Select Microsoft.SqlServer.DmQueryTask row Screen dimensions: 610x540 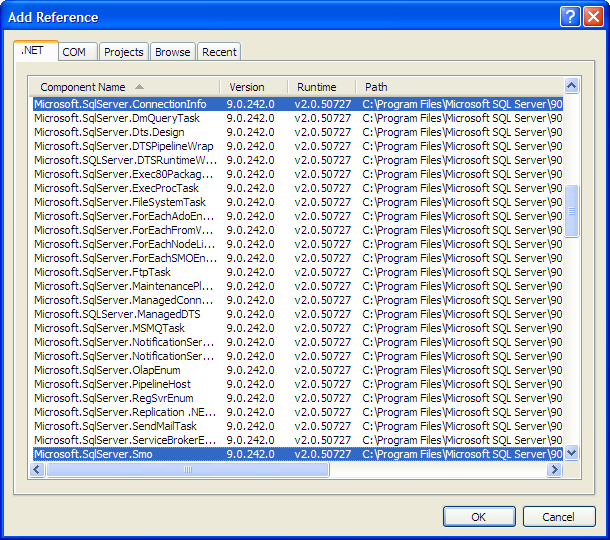coord(298,118)
